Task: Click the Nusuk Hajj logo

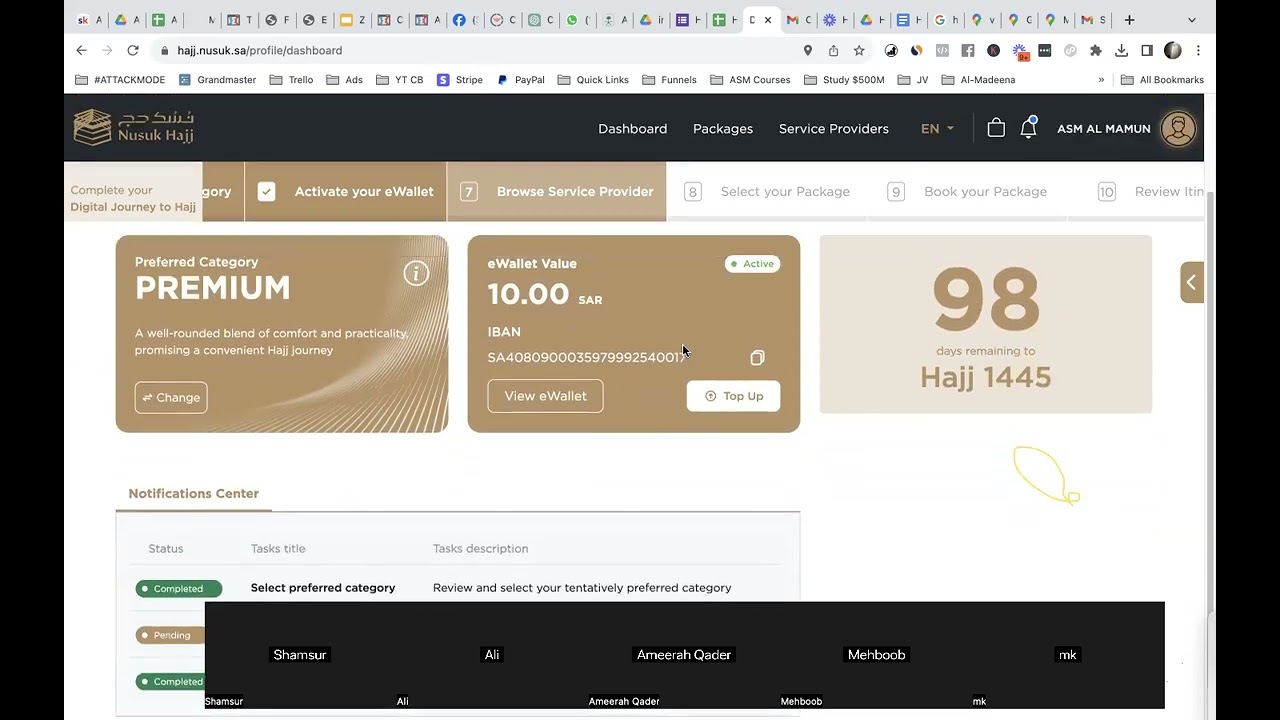Action: 134,128
